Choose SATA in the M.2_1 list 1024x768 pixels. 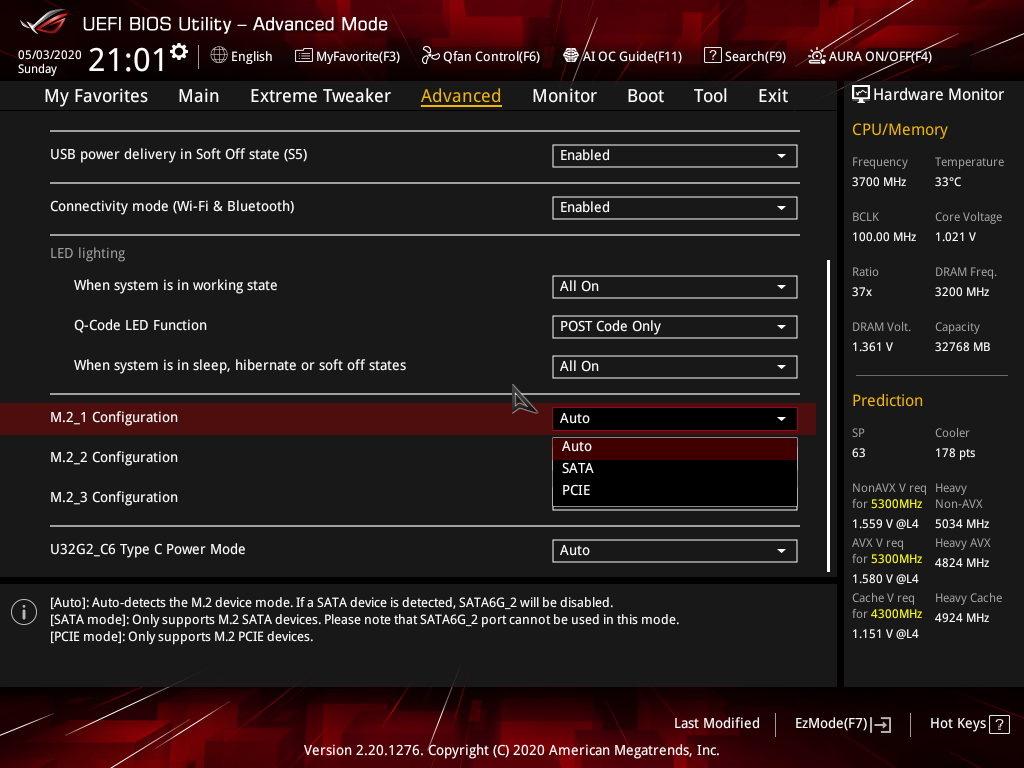click(675, 468)
